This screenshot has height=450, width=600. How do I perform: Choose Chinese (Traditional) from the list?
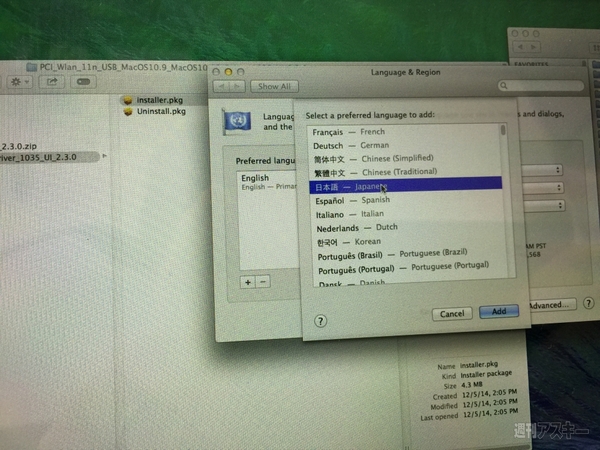(x=405, y=172)
